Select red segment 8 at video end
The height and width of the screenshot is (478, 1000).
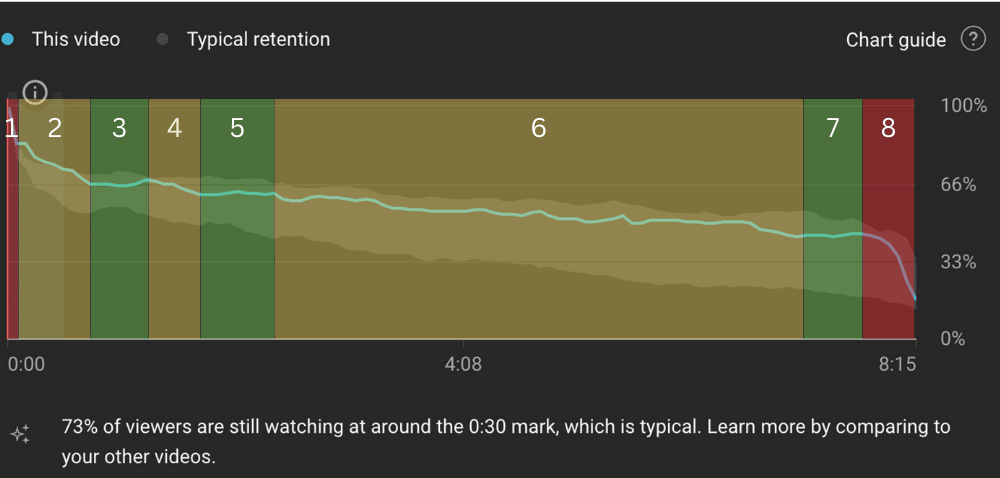point(888,219)
